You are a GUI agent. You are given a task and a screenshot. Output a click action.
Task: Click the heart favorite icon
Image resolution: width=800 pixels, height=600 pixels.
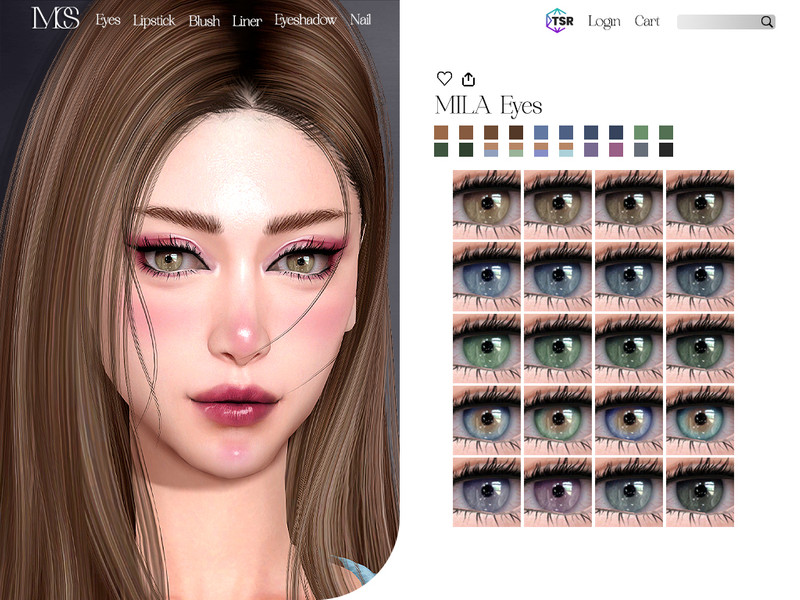click(444, 79)
